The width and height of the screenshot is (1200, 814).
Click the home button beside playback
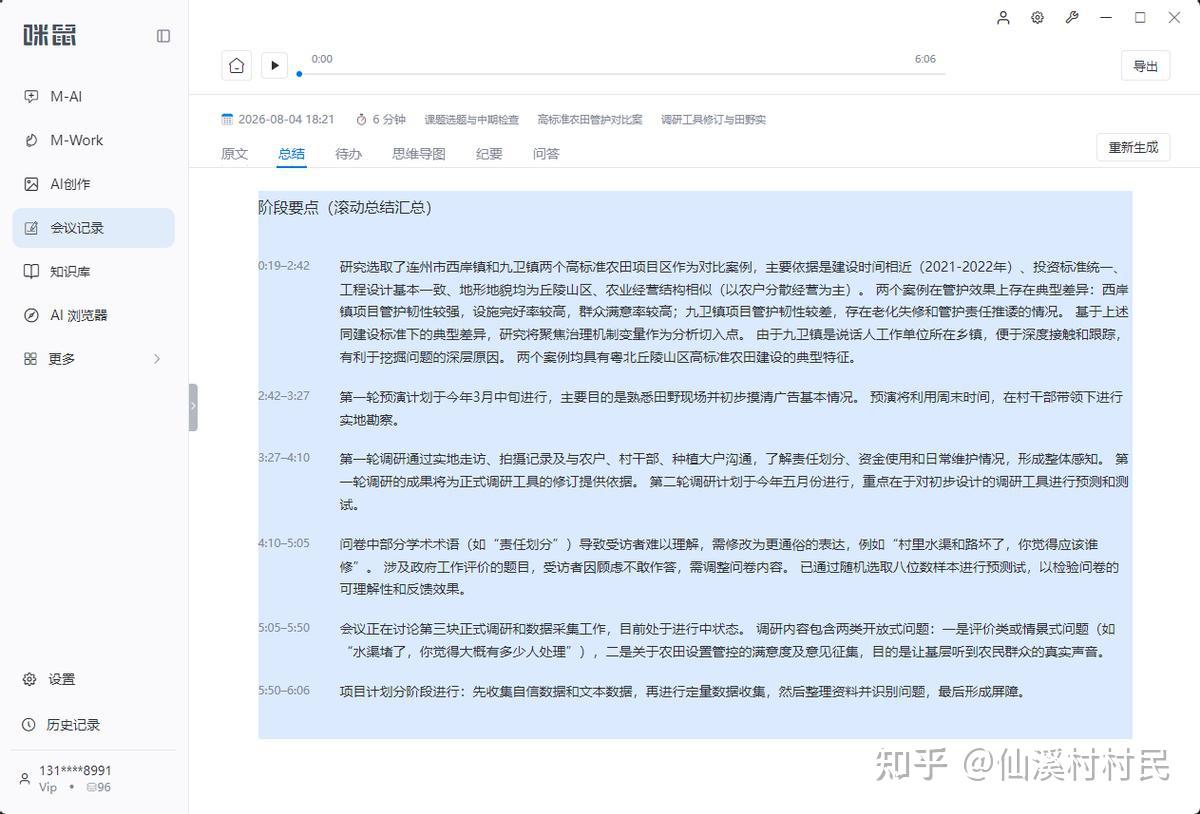236,65
